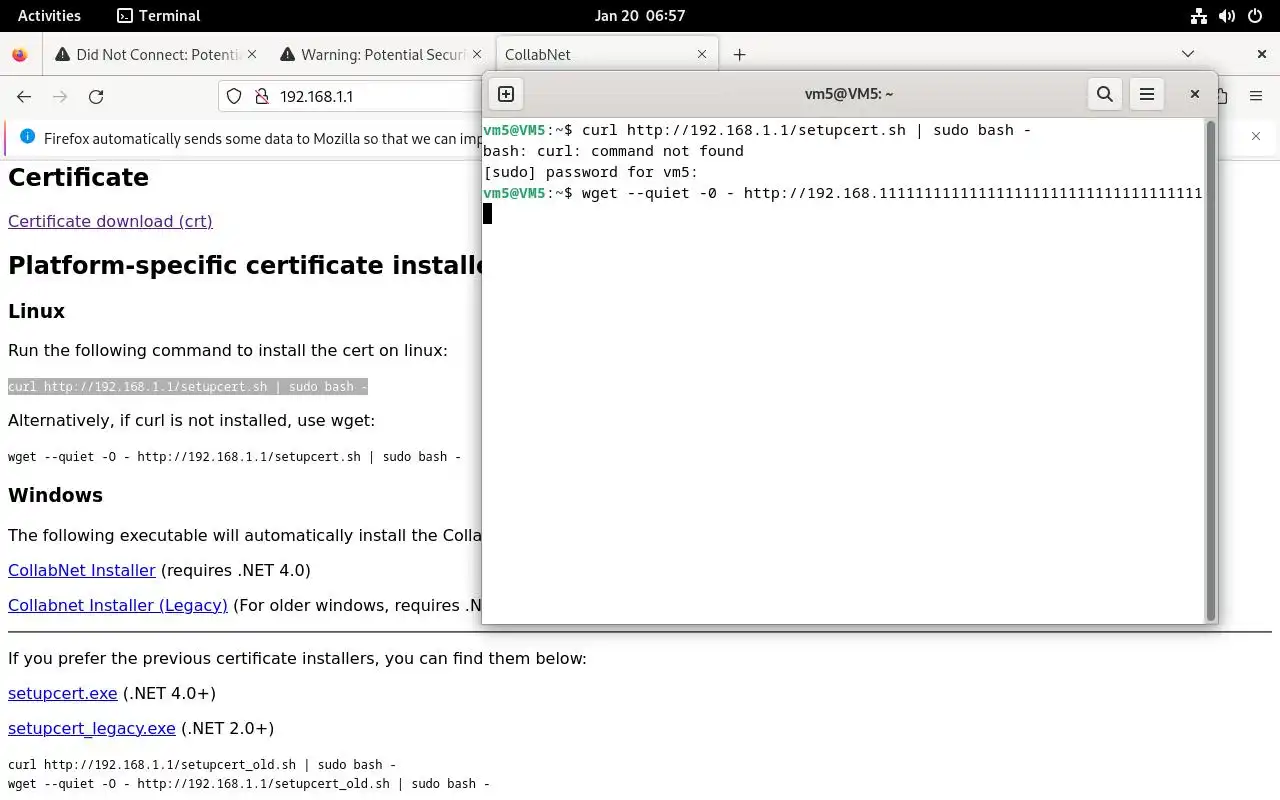Close the Firefox window
This screenshot has width=1280, height=800.
[x=1262, y=54]
